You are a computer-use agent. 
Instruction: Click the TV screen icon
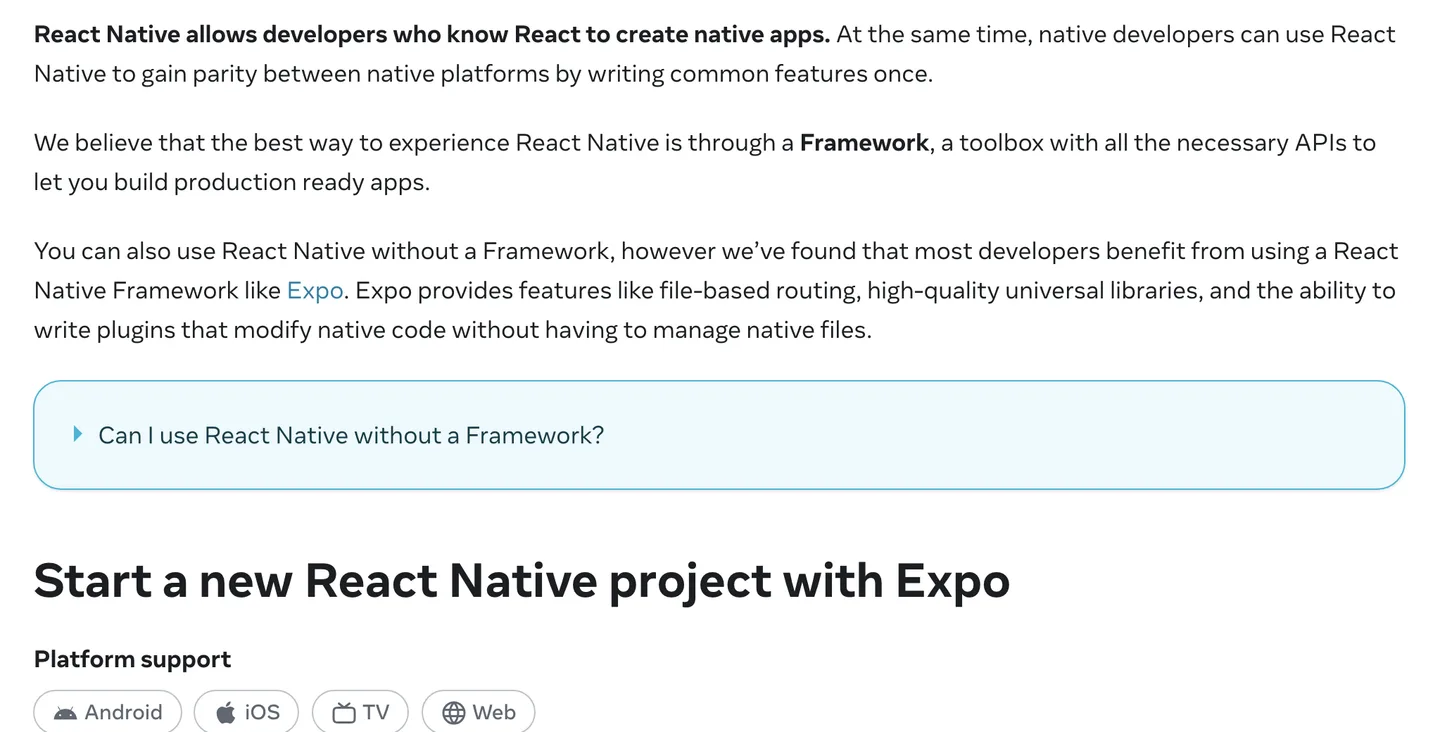point(344,713)
